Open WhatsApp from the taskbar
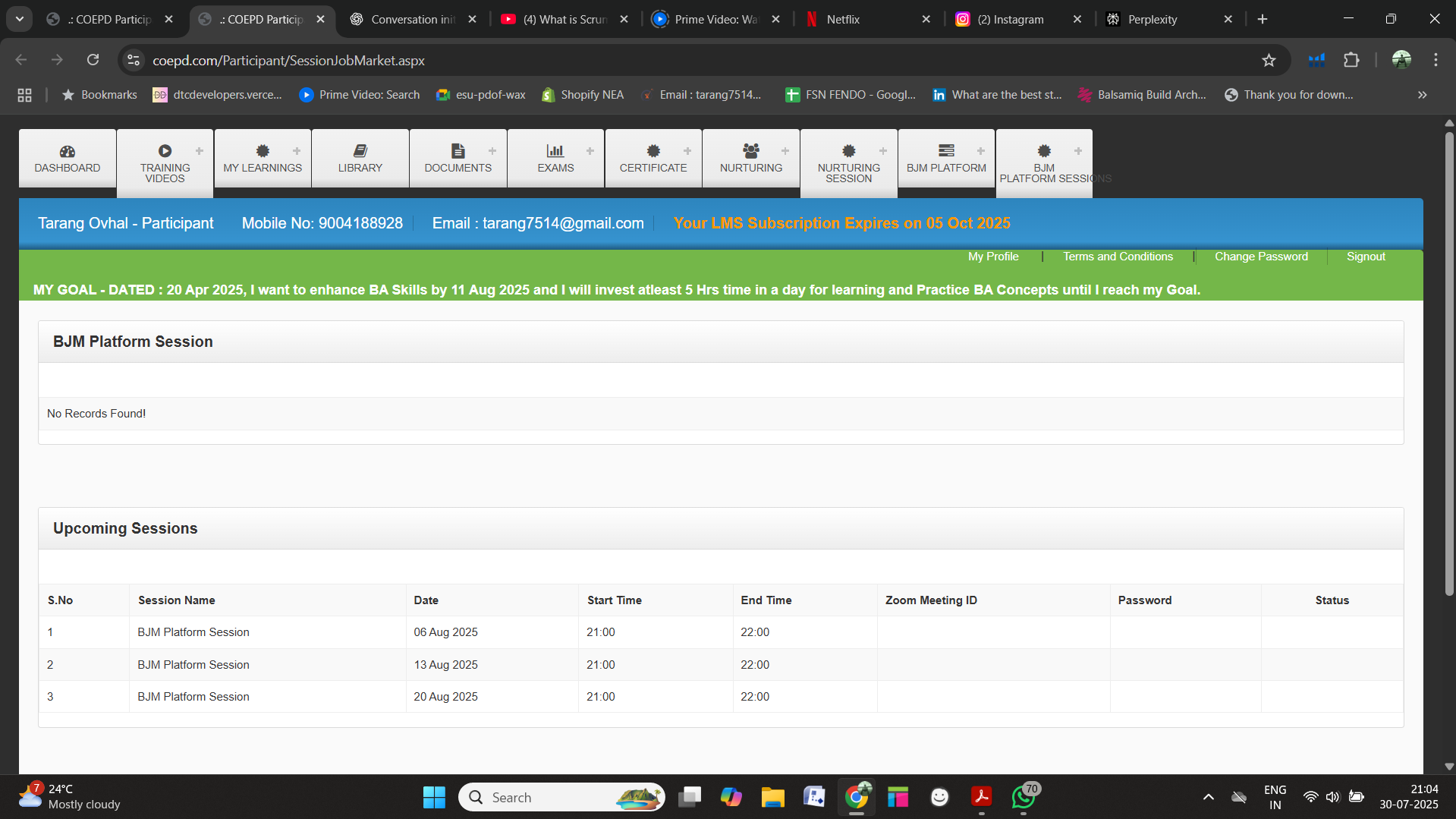Image resolution: width=1456 pixels, height=819 pixels. pos(1024,797)
